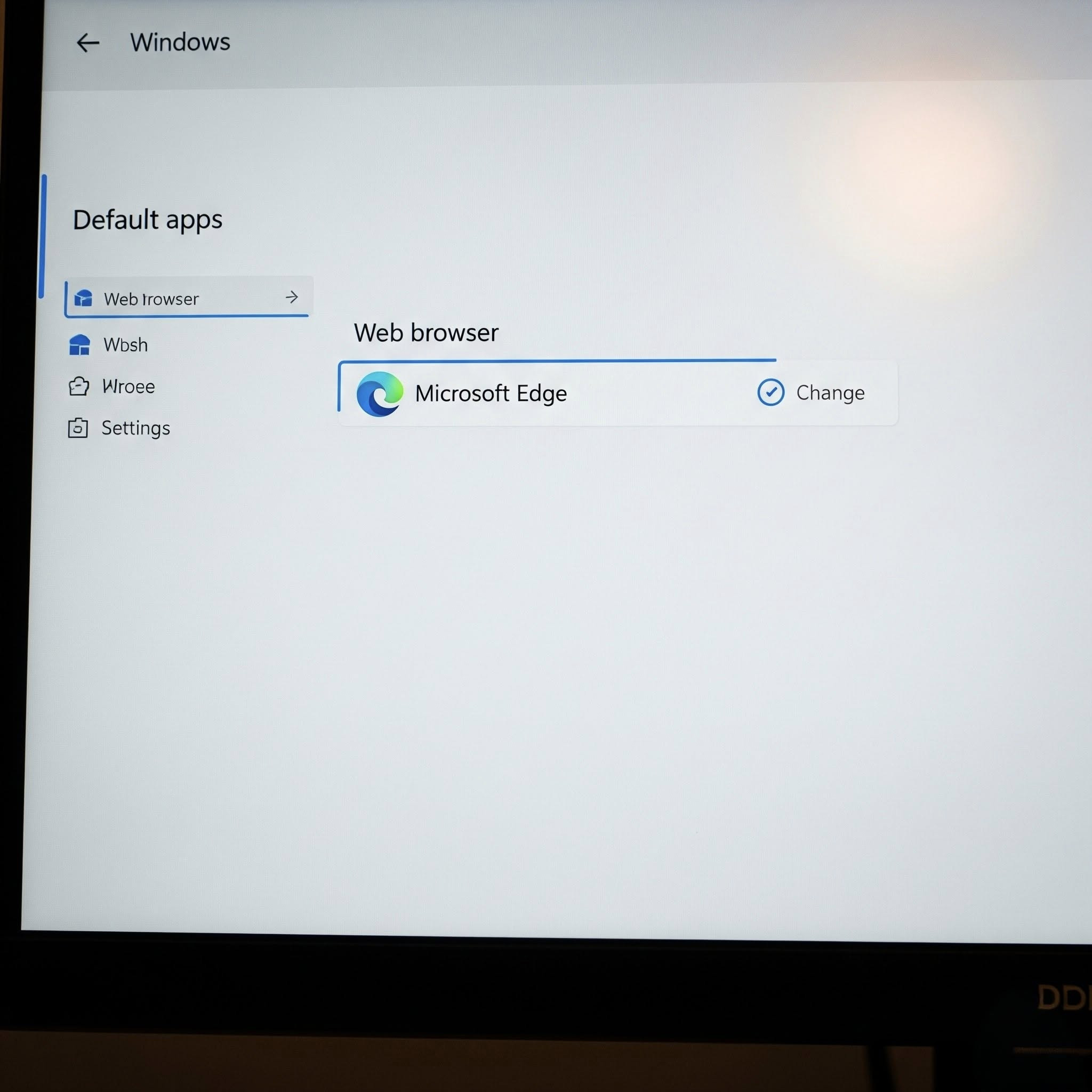Click the Windows title text
The height and width of the screenshot is (1092, 1092).
click(180, 43)
